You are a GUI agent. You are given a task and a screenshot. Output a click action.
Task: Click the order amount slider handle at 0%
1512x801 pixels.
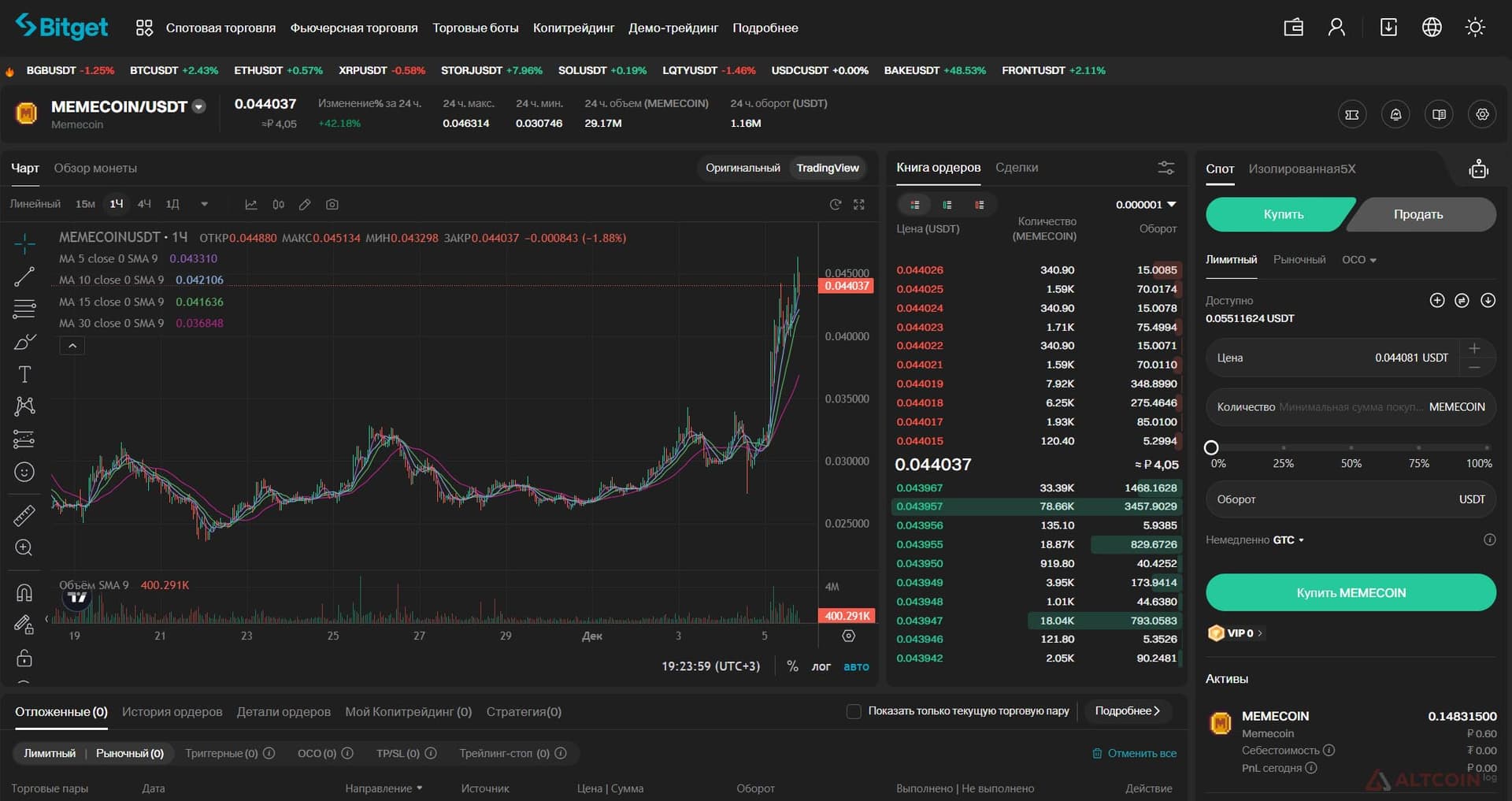[x=1211, y=448]
